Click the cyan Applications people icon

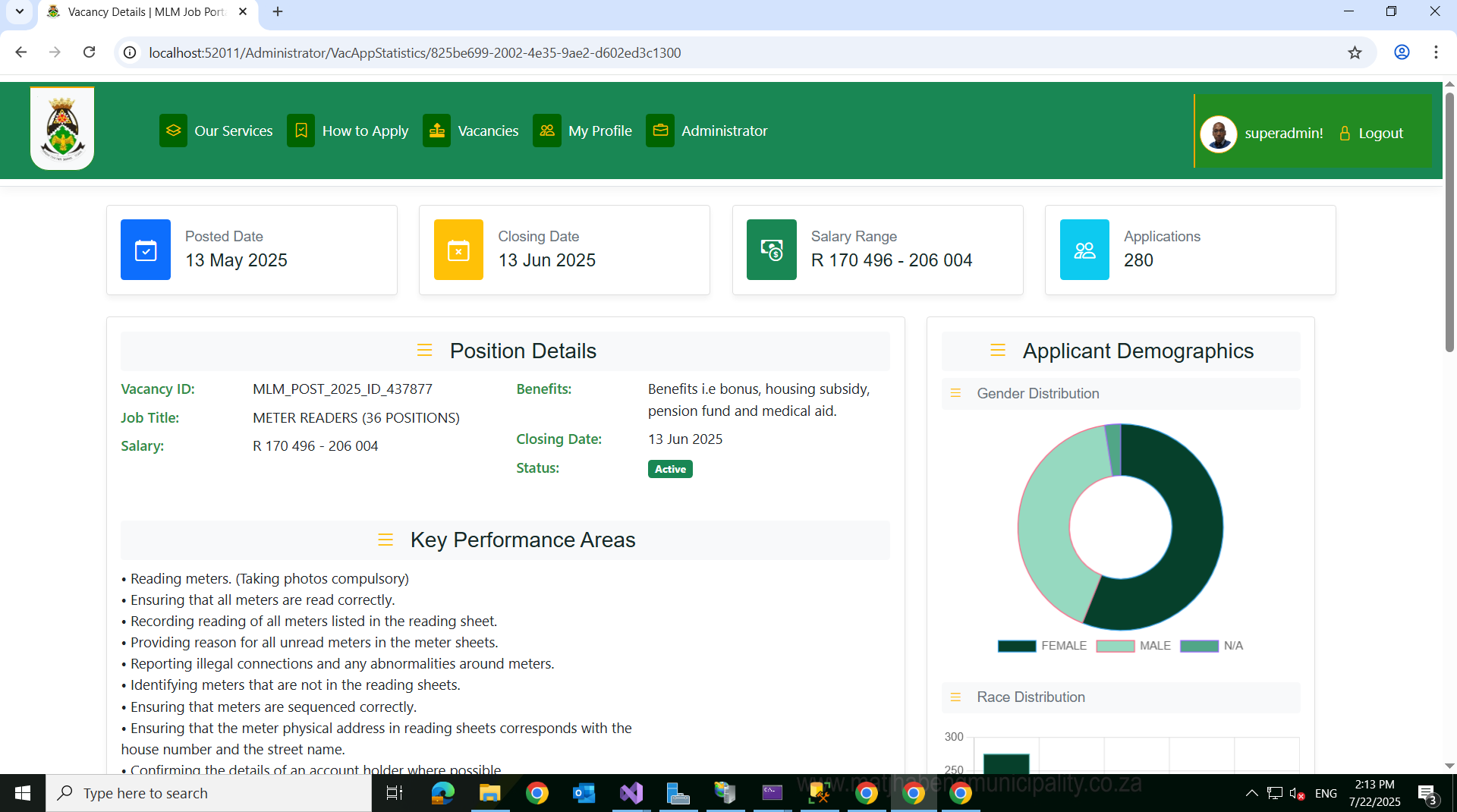[1084, 250]
